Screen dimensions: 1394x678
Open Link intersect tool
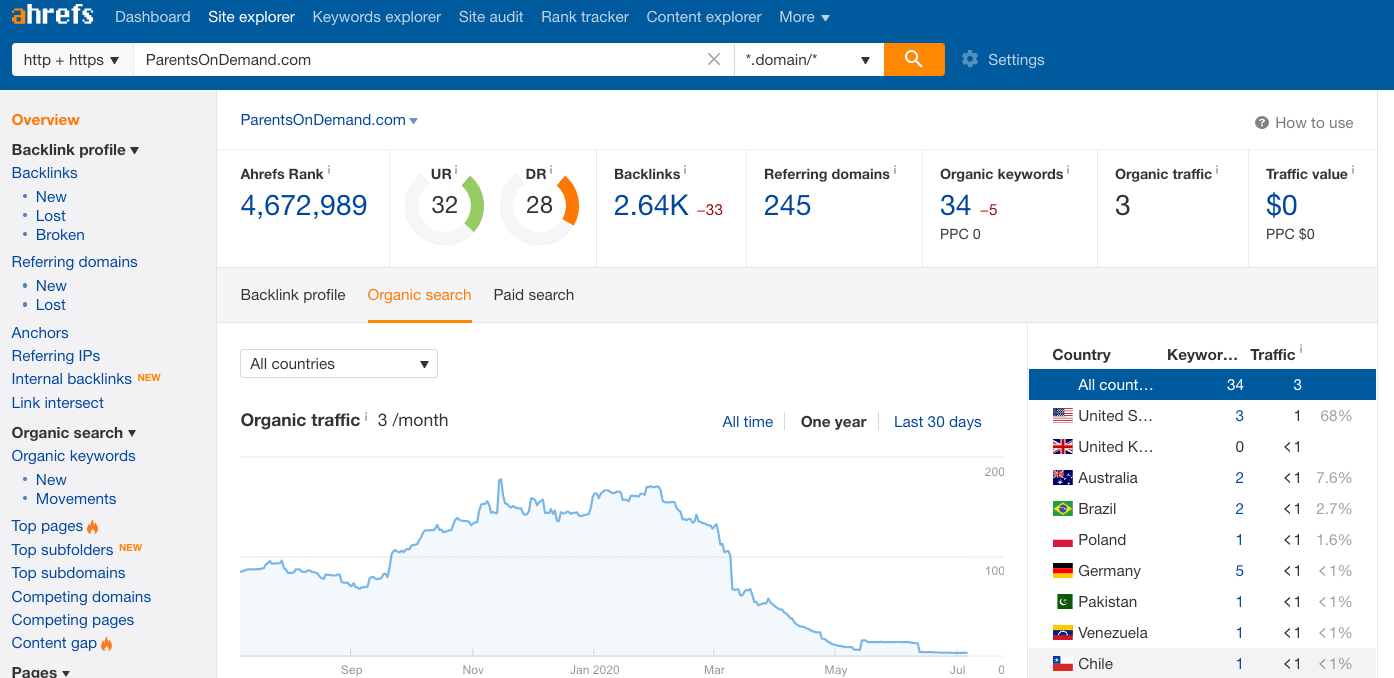click(58, 403)
